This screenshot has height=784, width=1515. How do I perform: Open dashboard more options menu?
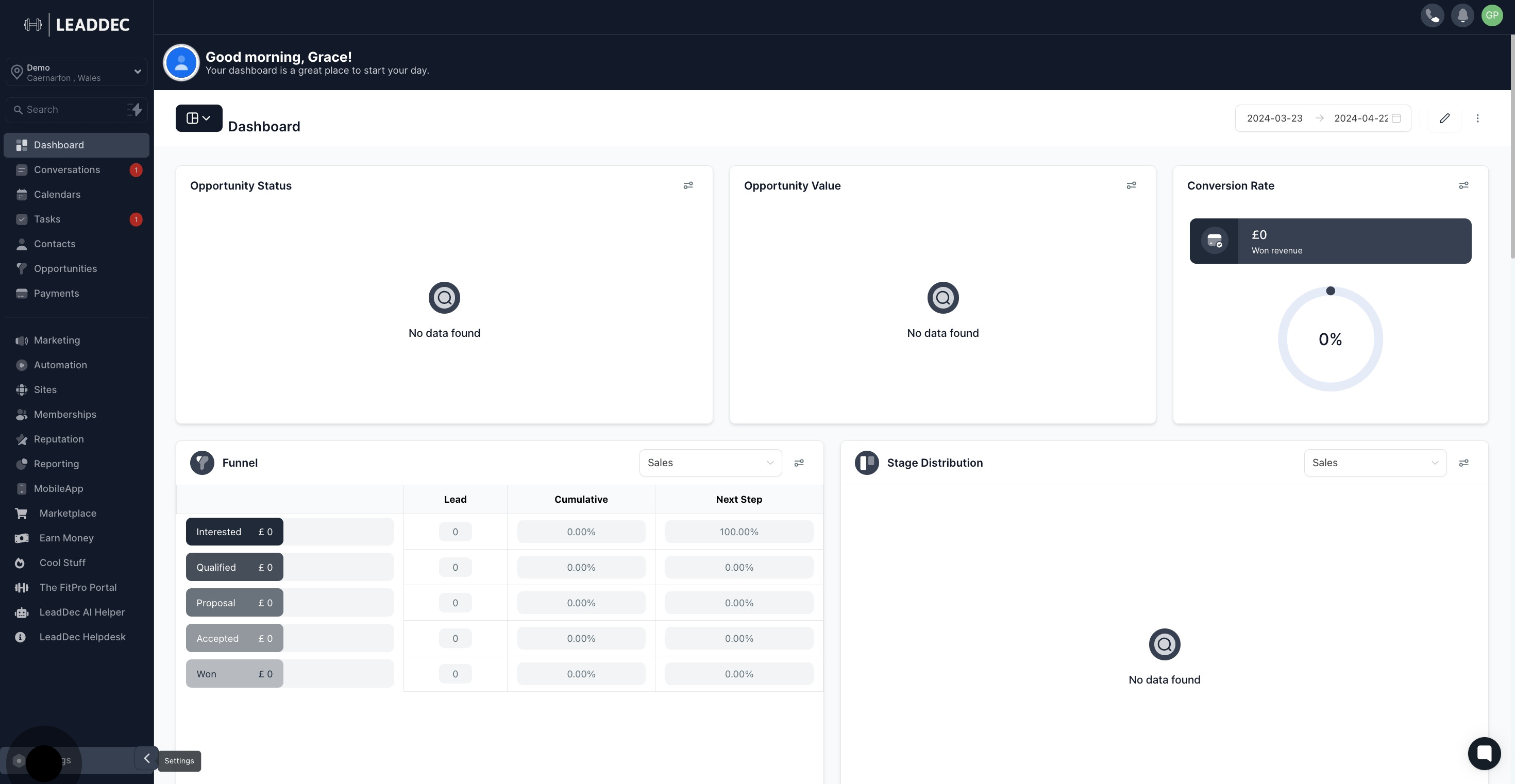(1477, 118)
